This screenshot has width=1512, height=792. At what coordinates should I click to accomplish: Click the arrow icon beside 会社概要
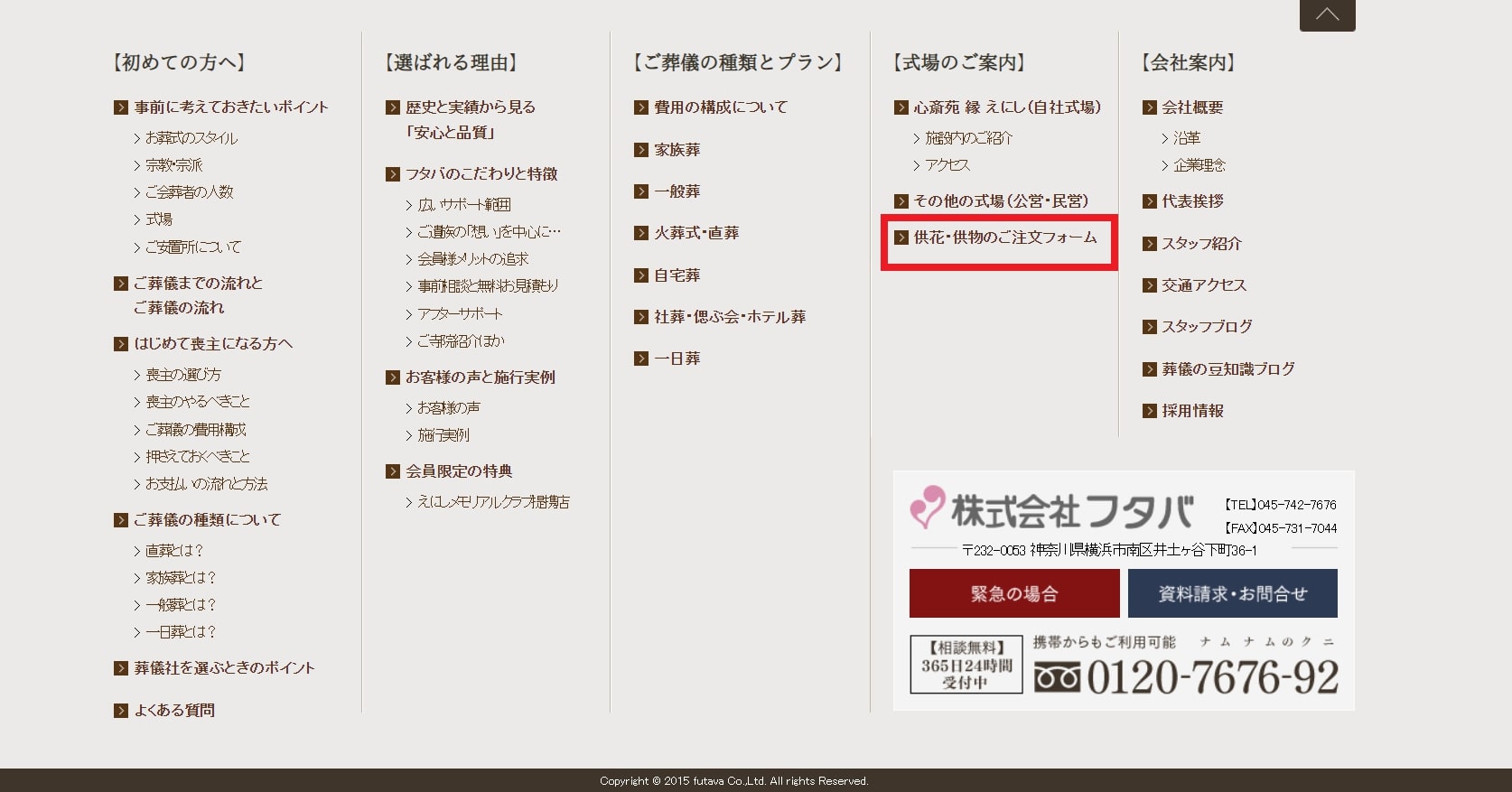pyautogui.click(x=1150, y=107)
